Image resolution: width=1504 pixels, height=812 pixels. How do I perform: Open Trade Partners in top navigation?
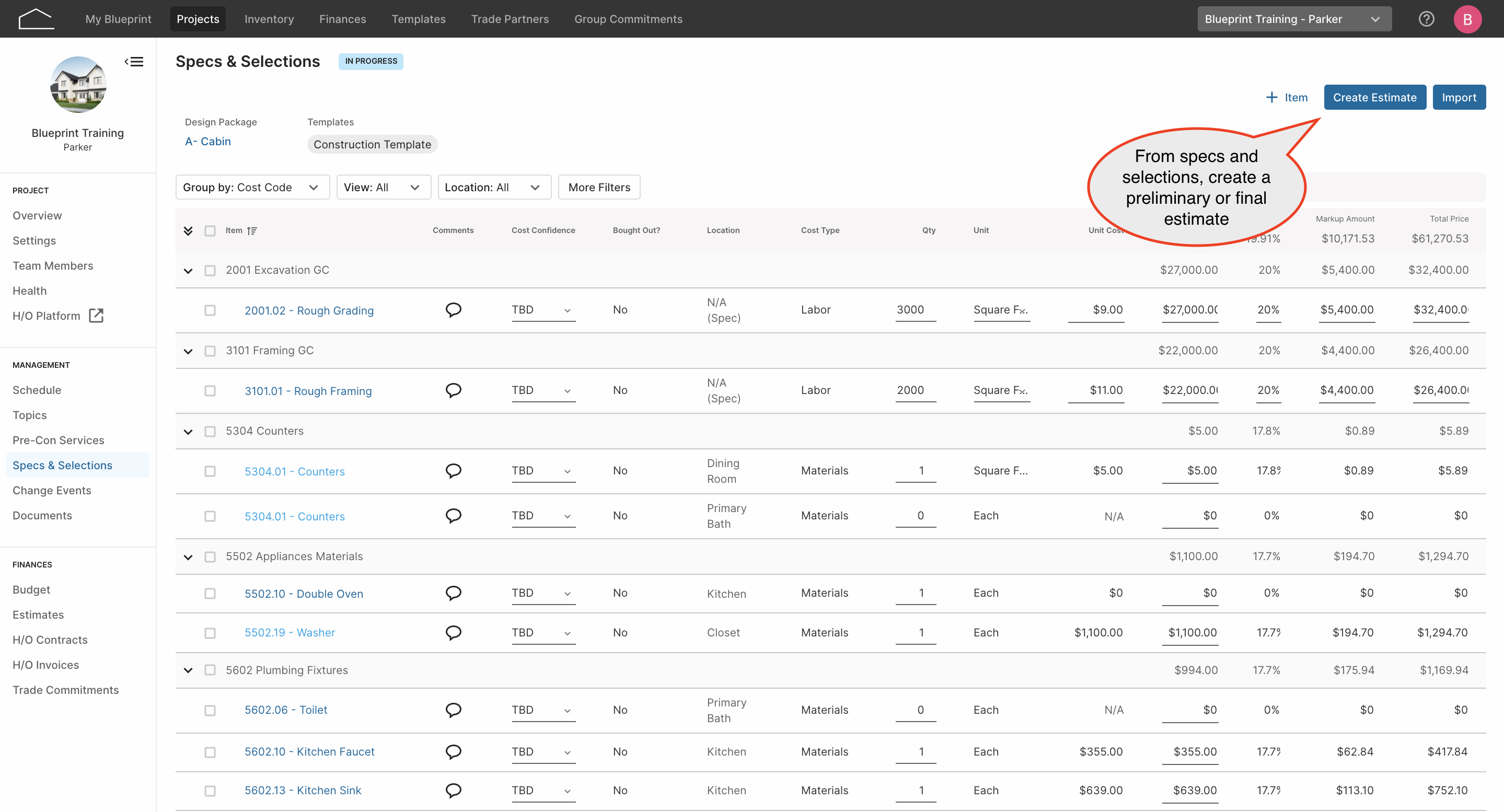coord(510,19)
